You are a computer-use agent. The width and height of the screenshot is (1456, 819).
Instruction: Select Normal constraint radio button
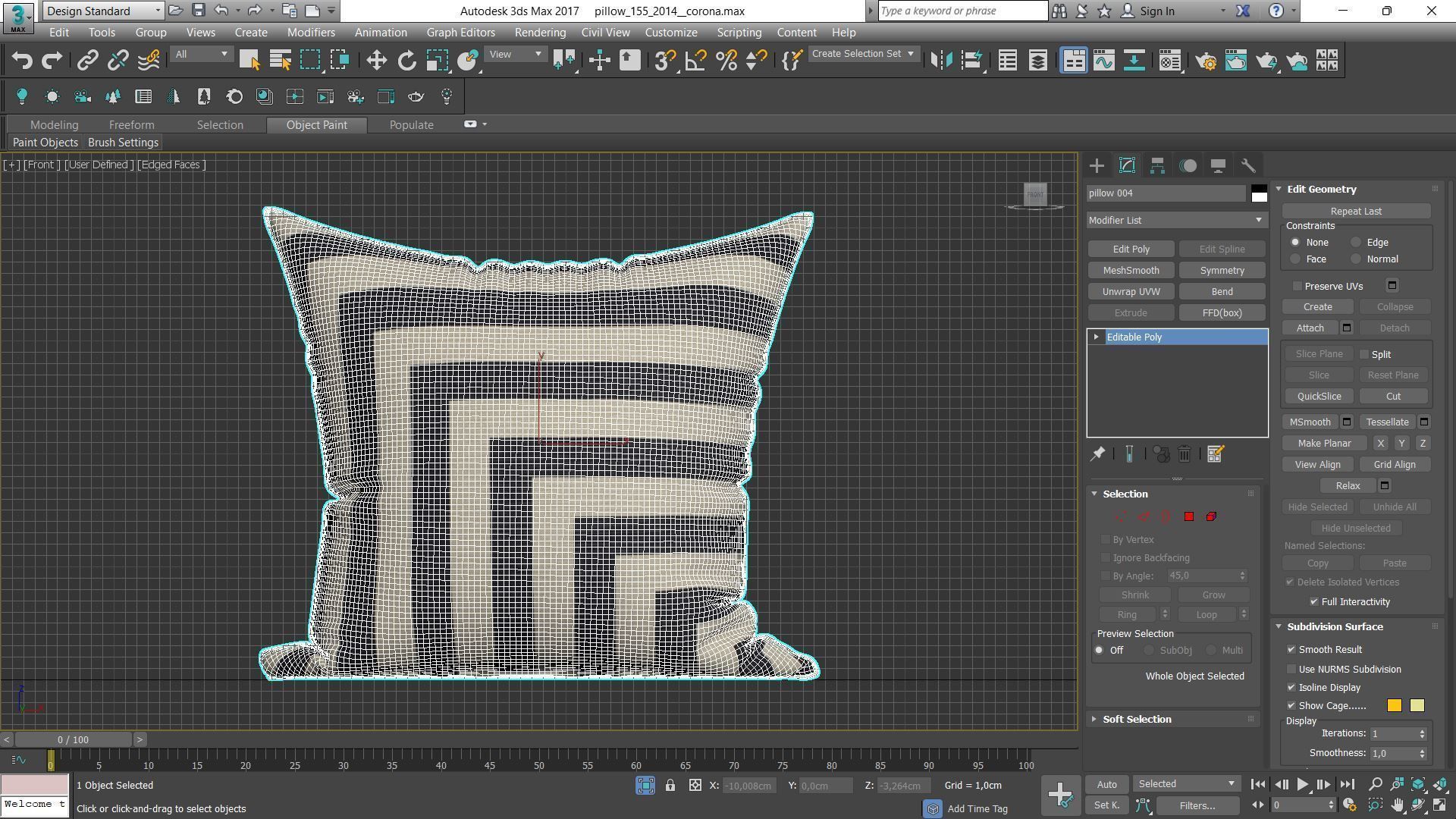(x=1356, y=259)
